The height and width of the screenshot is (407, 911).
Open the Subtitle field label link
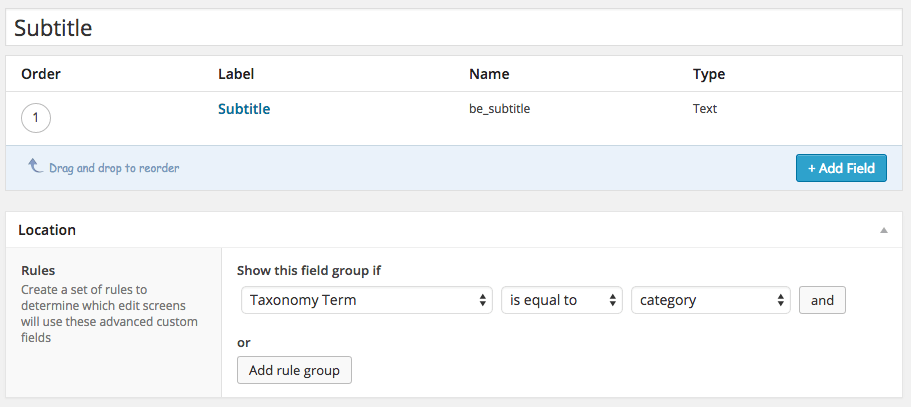click(x=244, y=109)
